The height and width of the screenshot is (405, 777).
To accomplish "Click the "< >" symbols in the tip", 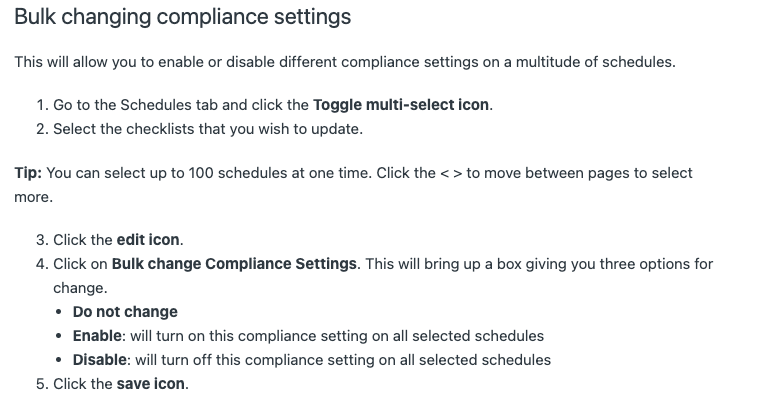I will click(x=451, y=173).
